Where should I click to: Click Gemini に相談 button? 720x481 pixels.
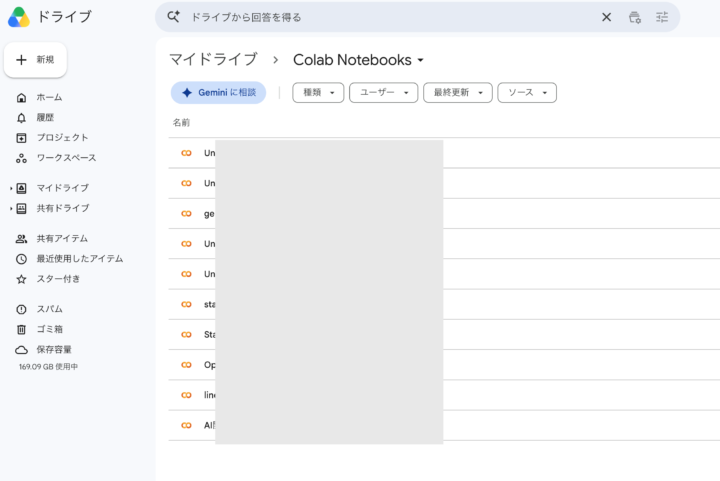pyautogui.click(x=219, y=93)
